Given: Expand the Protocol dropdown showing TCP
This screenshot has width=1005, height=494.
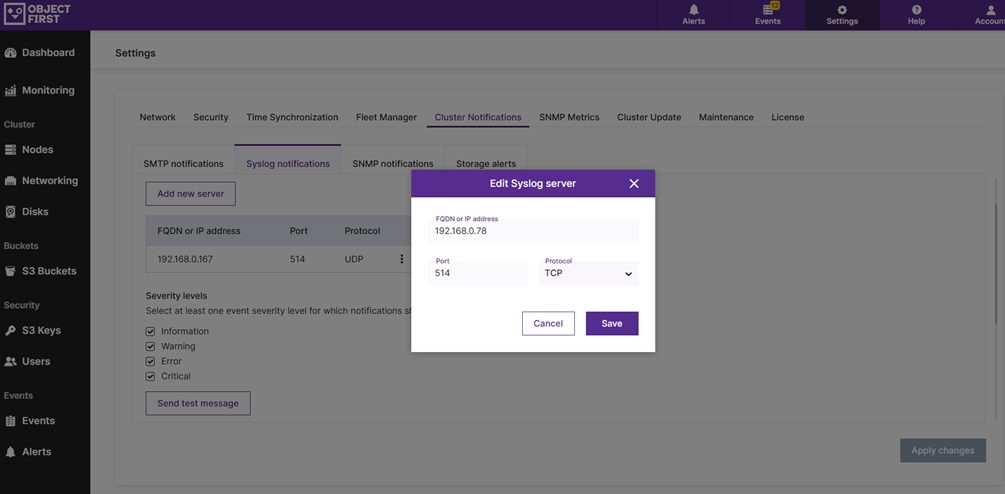Looking at the screenshot, I should [588, 273].
